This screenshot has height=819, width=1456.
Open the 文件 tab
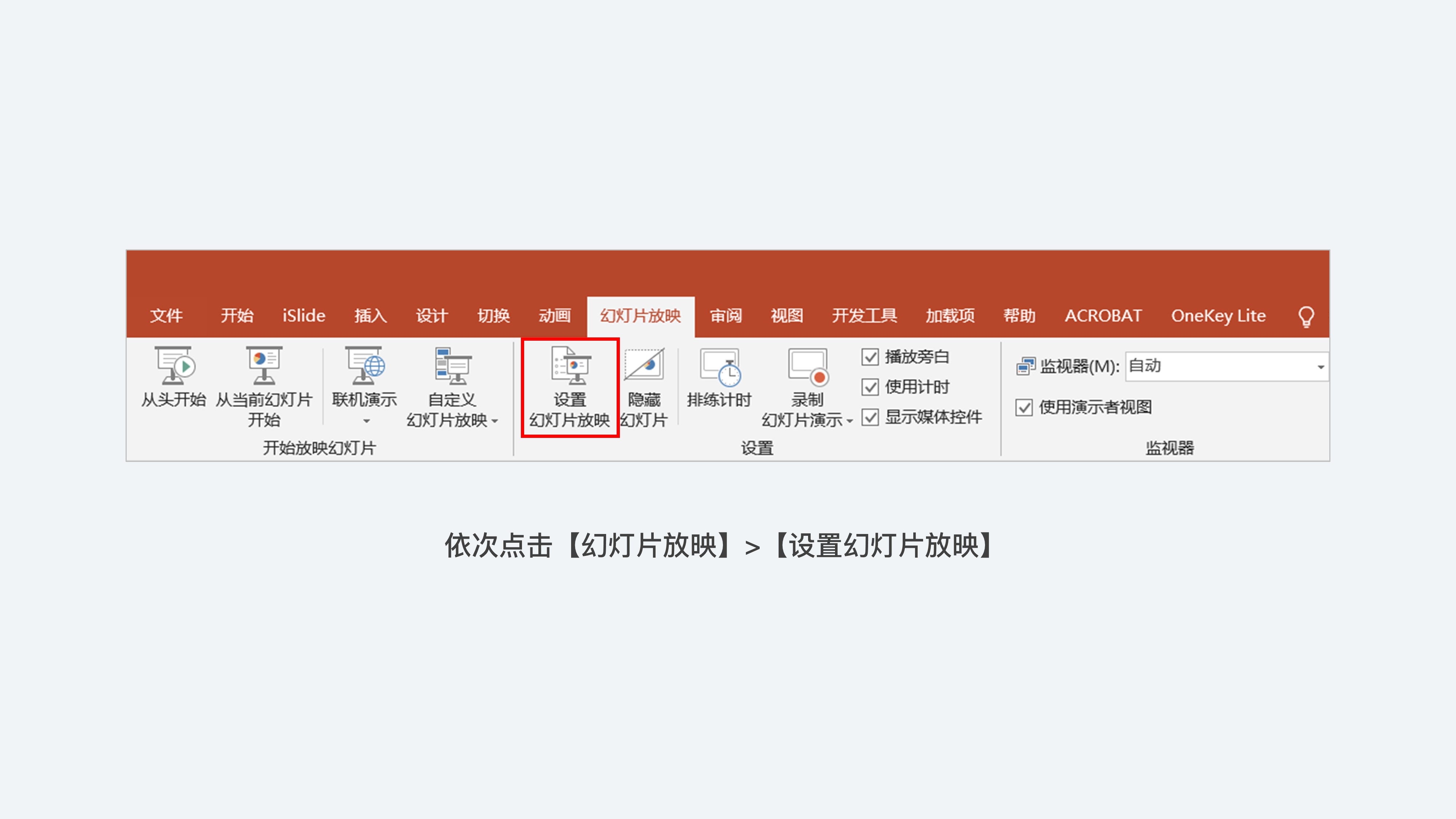click(x=166, y=315)
